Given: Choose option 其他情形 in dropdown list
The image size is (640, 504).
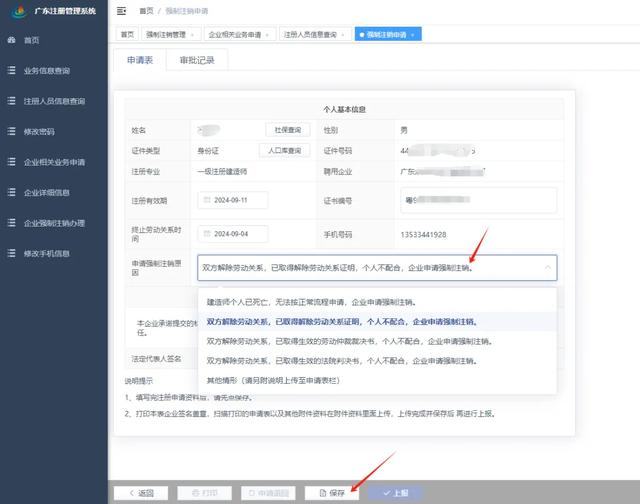Looking at the screenshot, I should (x=377, y=380).
